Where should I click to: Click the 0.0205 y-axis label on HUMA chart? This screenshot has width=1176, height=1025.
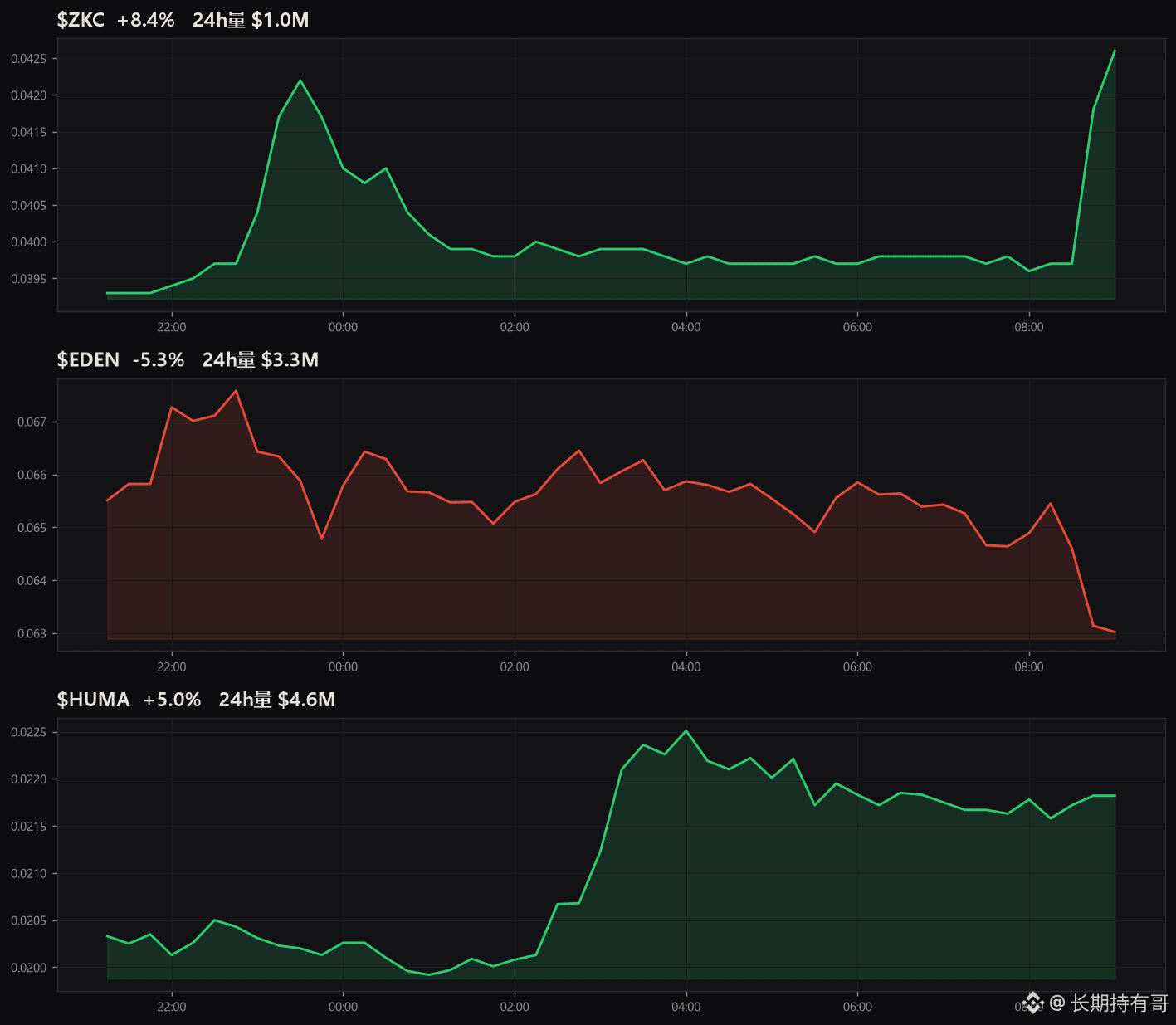(x=29, y=920)
